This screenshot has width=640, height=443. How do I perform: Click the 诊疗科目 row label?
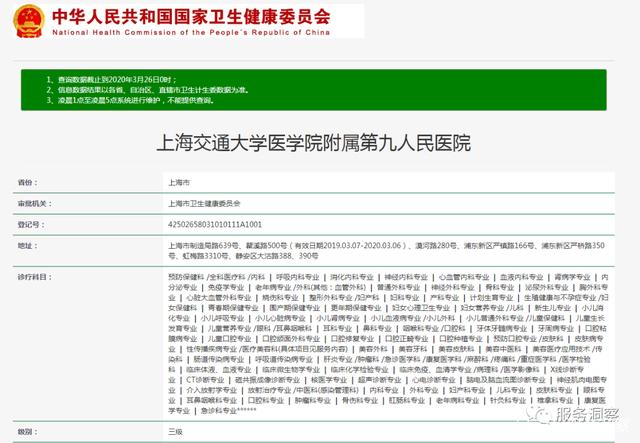tap(33, 277)
